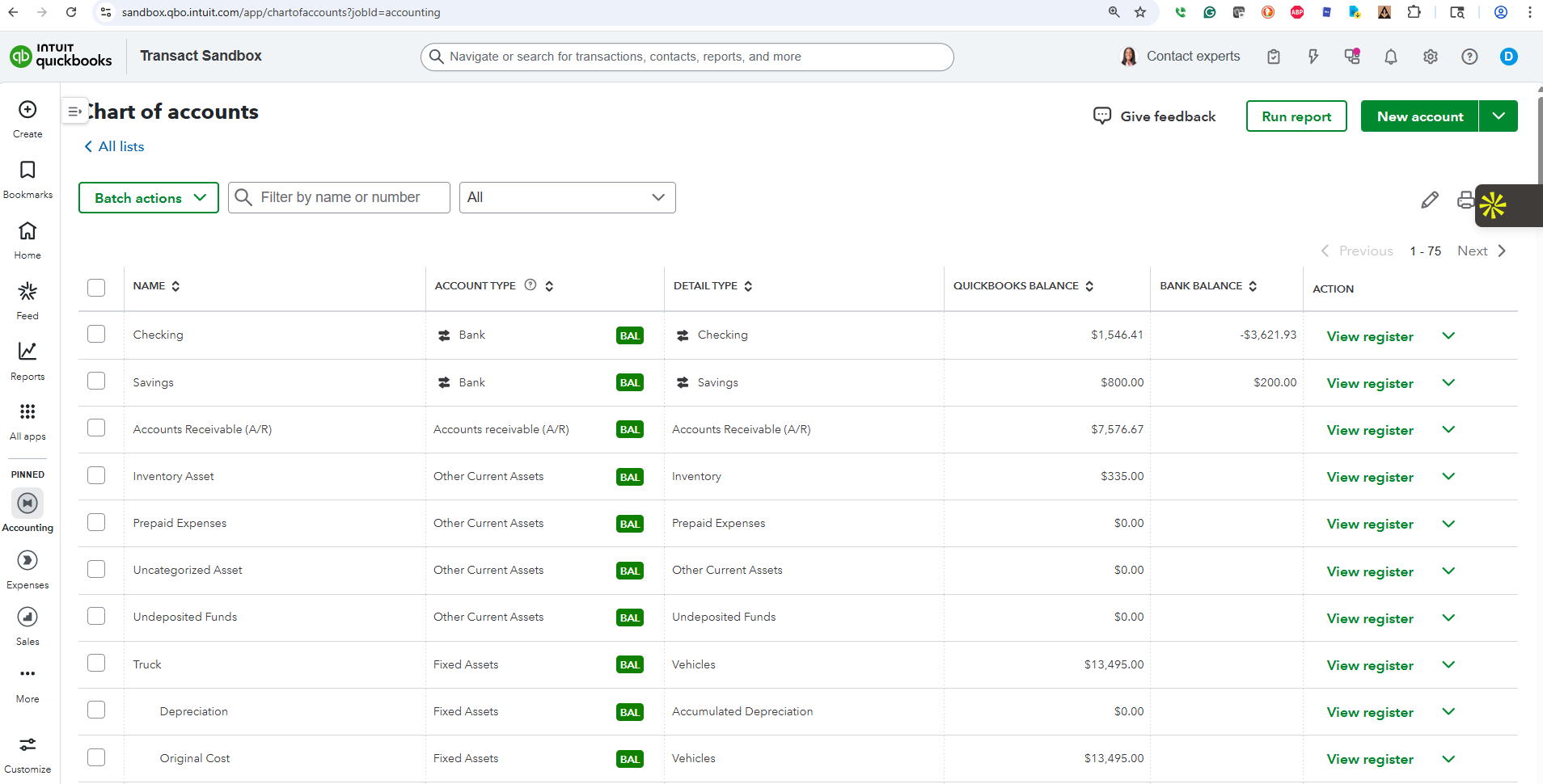Click the settings gear icon in header

pyautogui.click(x=1430, y=57)
